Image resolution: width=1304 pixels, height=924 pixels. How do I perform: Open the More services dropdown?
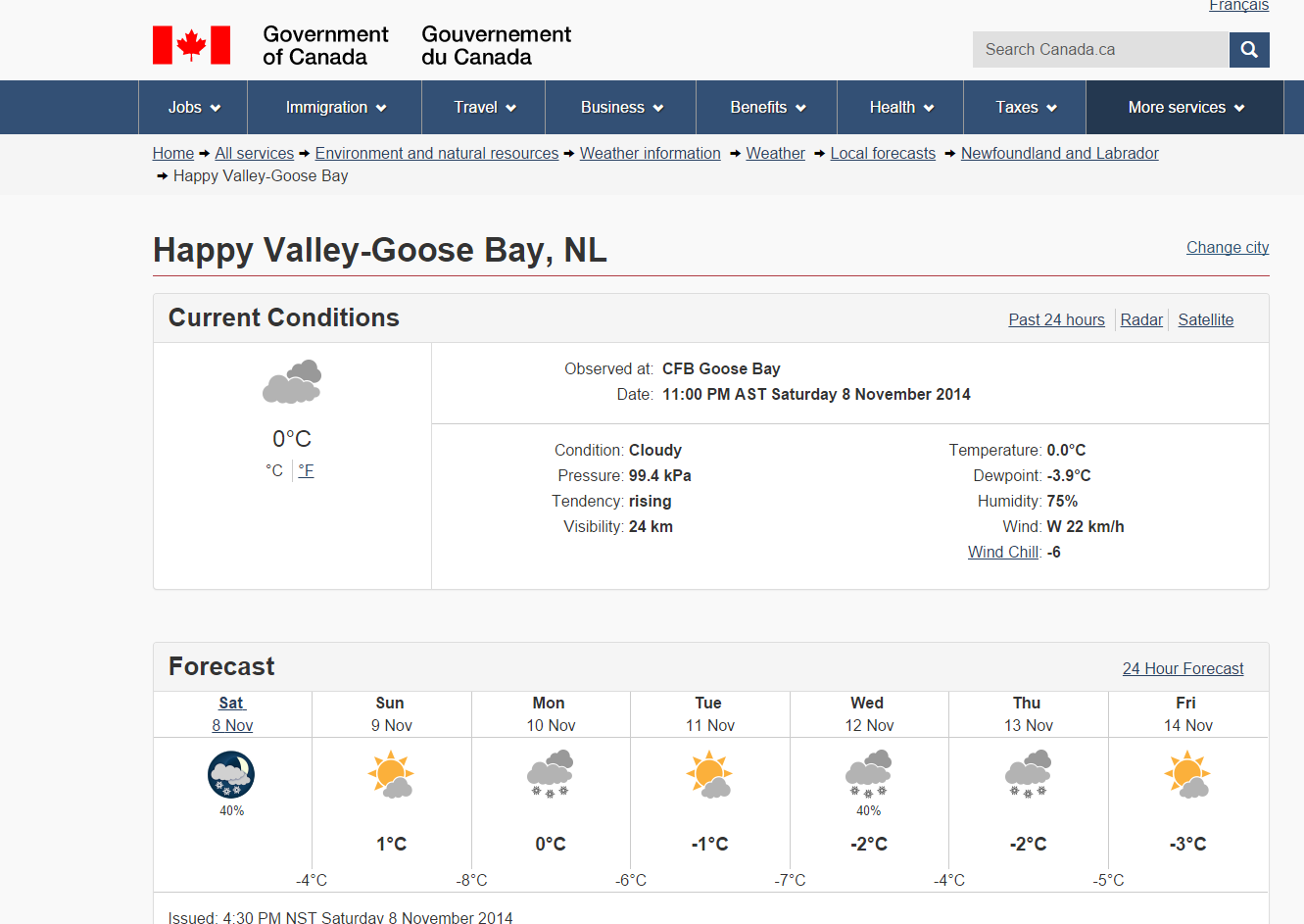point(1185,108)
